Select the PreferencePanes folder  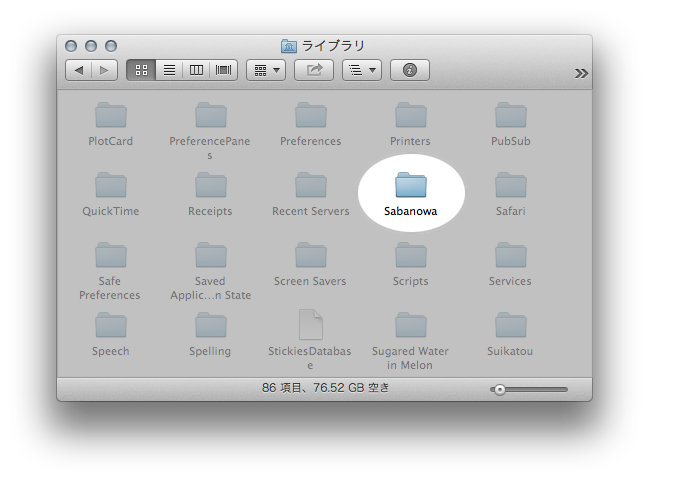pos(211,115)
